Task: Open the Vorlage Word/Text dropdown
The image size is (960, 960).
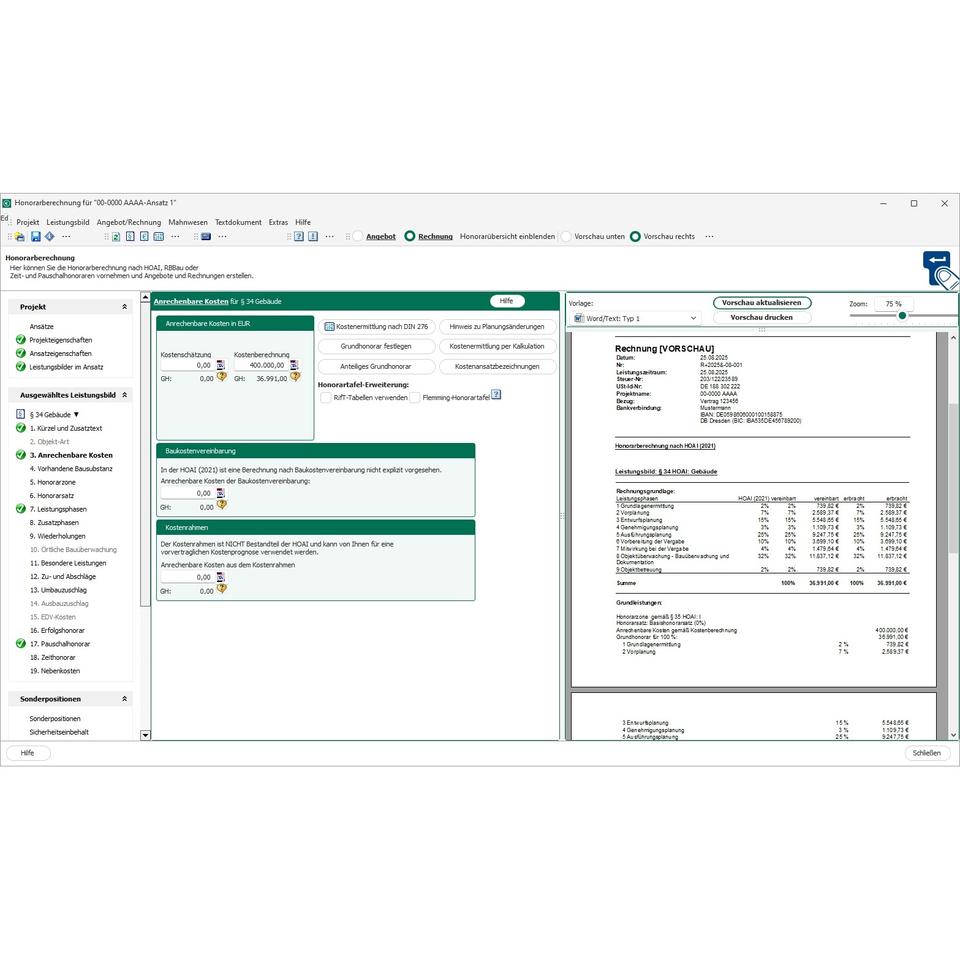Action: click(x=635, y=318)
